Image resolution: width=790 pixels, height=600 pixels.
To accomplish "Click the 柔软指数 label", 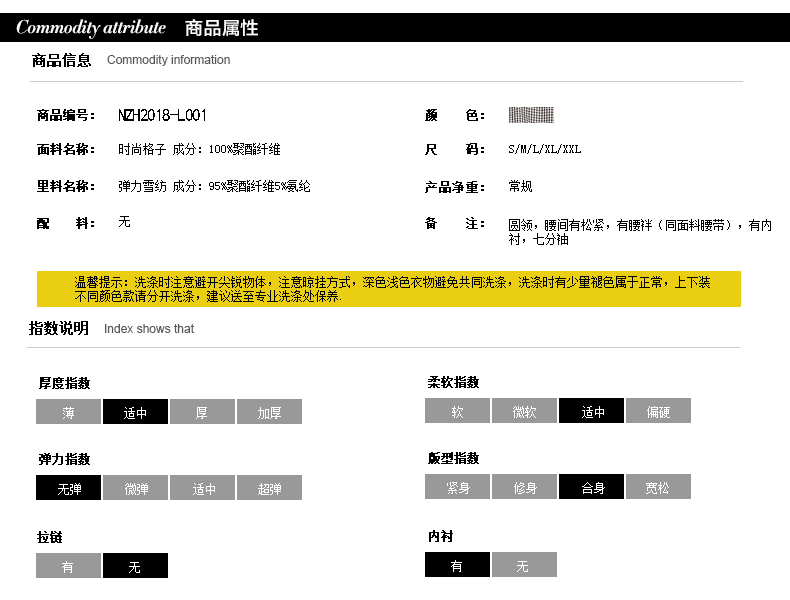I will pyautogui.click(x=453, y=382).
